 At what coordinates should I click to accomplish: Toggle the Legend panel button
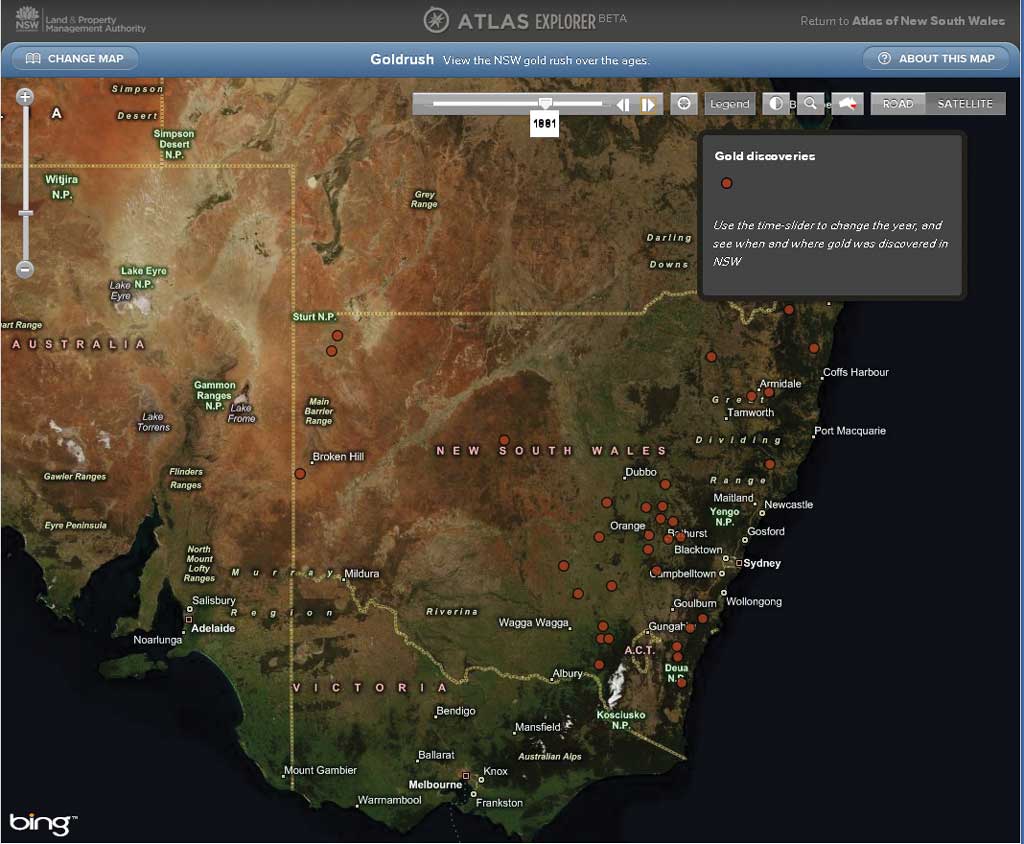729,104
